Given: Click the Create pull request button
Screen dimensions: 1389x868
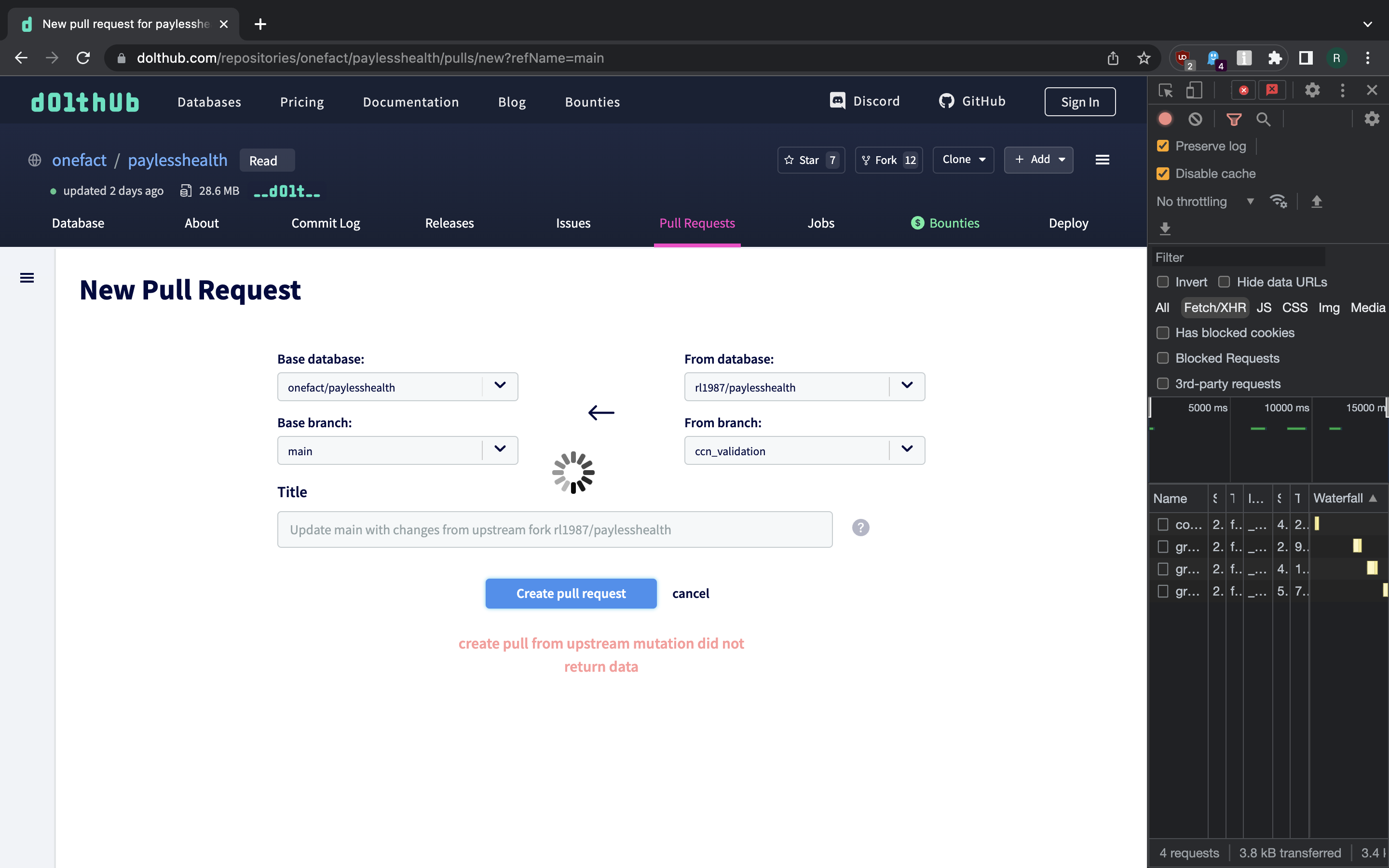Looking at the screenshot, I should [571, 593].
